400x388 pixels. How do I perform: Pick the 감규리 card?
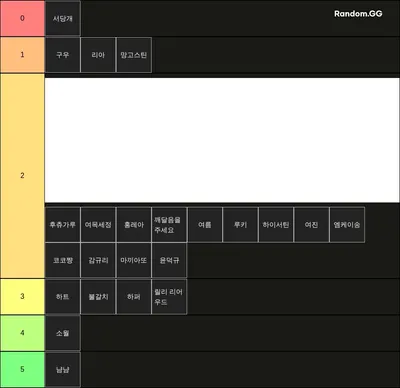tap(98, 260)
